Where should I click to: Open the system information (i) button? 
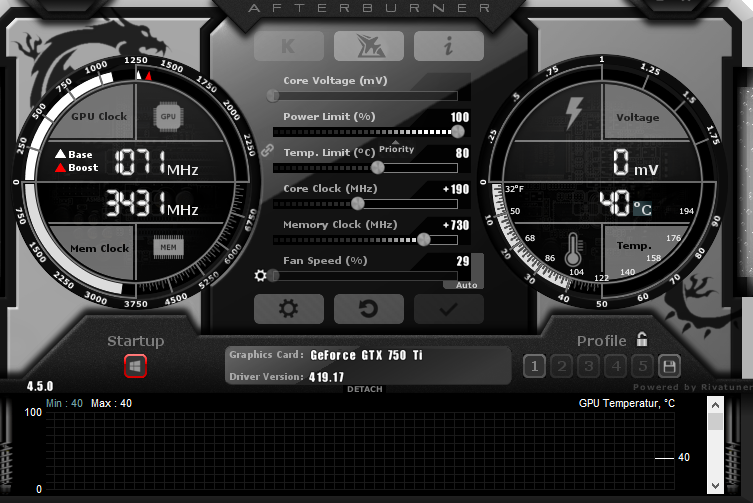click(449, 46)
